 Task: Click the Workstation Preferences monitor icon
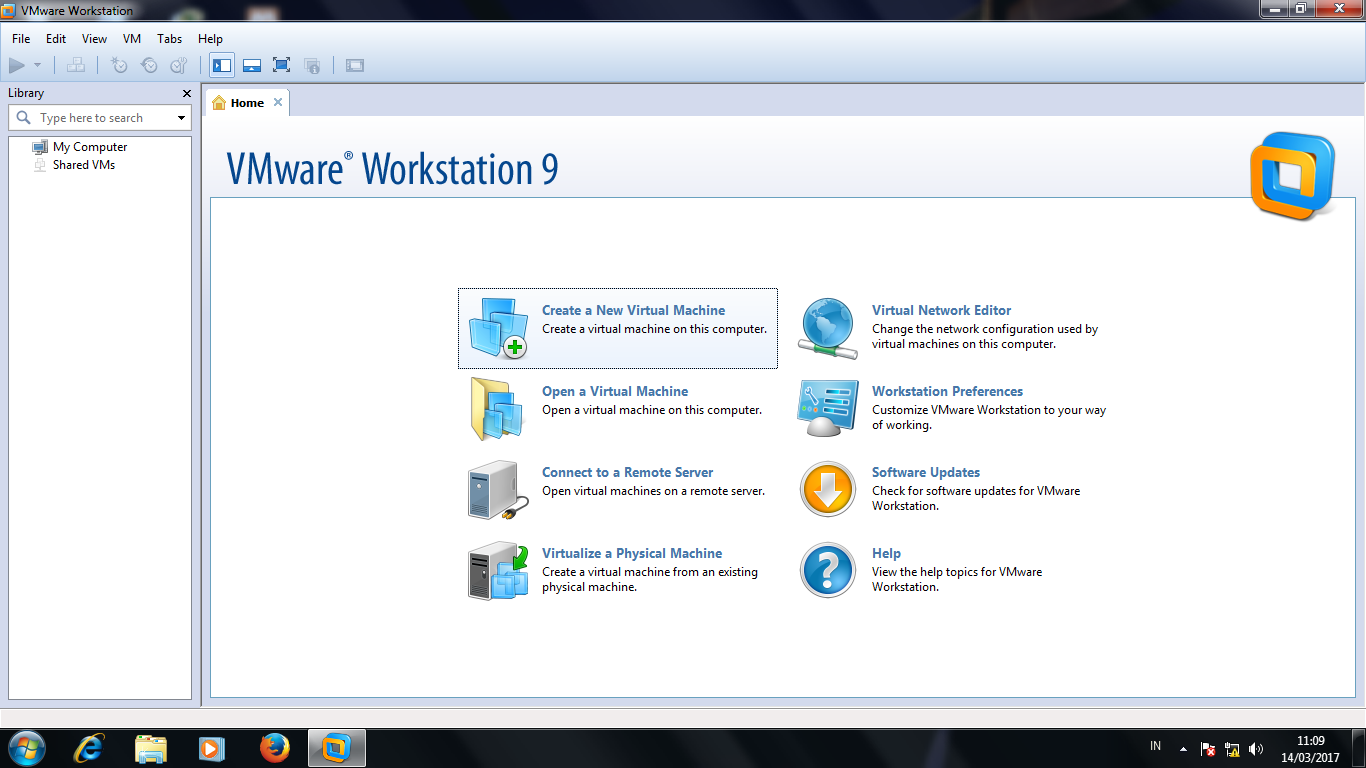[828, 408]
